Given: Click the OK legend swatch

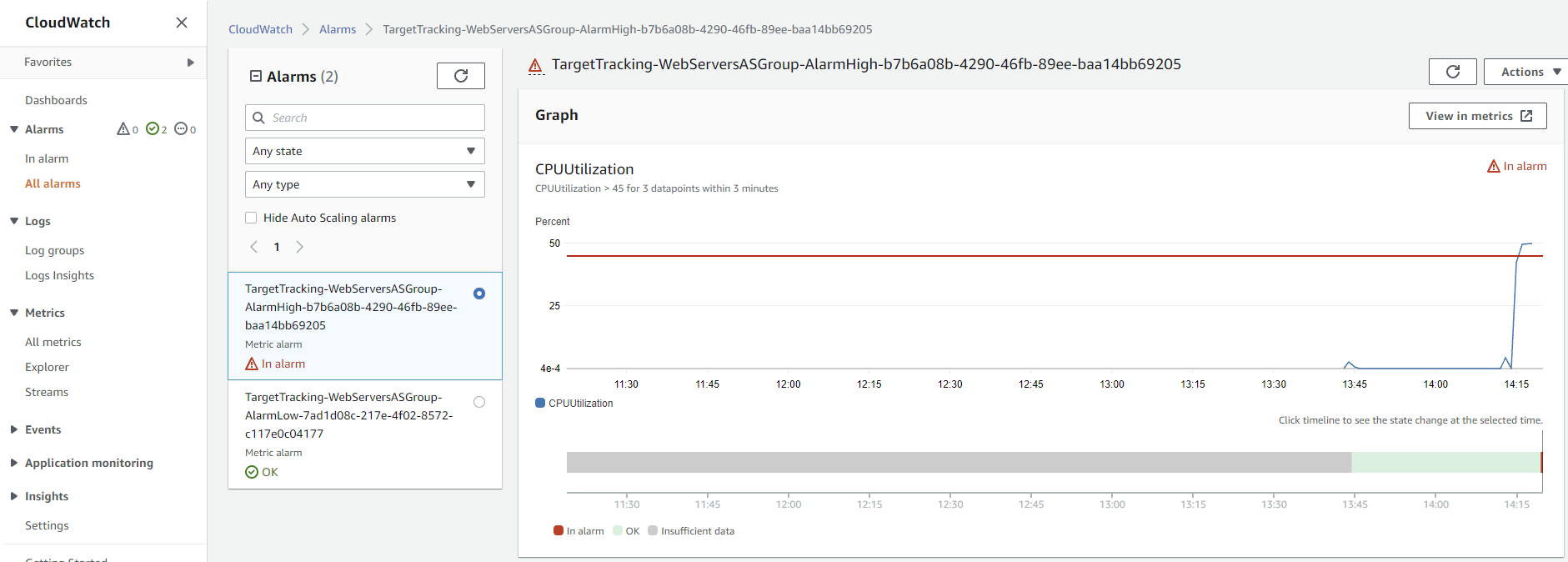Looking at the screenshot, I should 618,530.
